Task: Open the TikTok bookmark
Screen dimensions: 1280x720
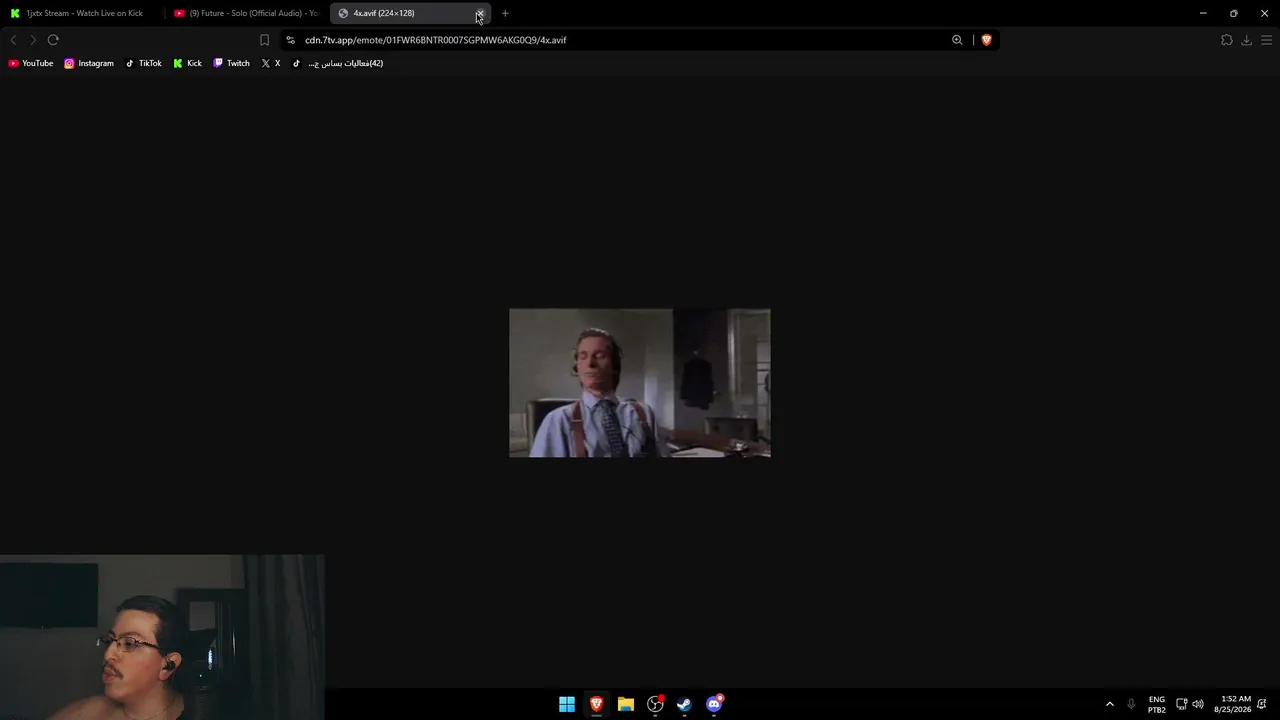Action: point(143,63)
